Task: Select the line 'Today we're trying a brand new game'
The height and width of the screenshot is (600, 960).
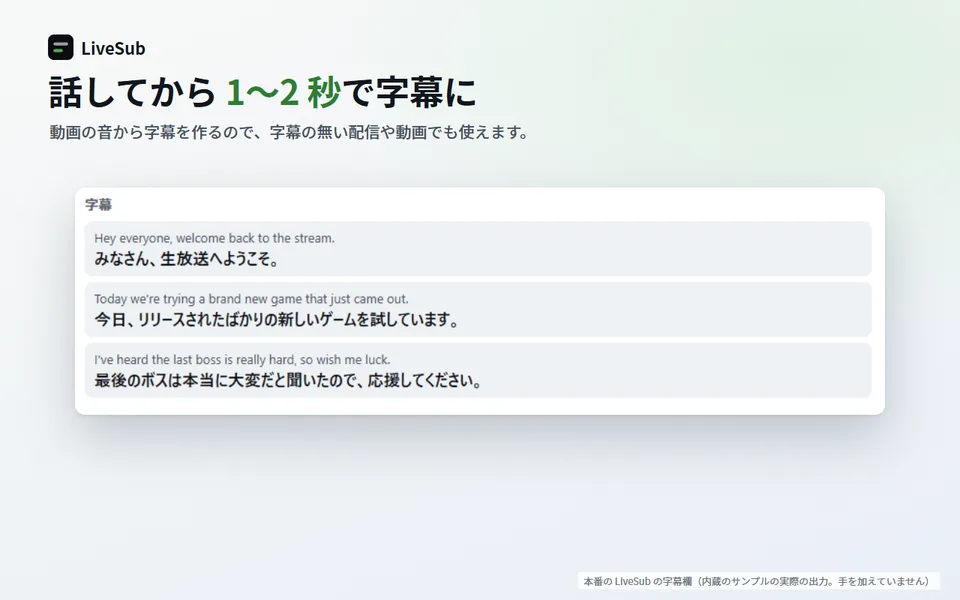Action: 251,299
